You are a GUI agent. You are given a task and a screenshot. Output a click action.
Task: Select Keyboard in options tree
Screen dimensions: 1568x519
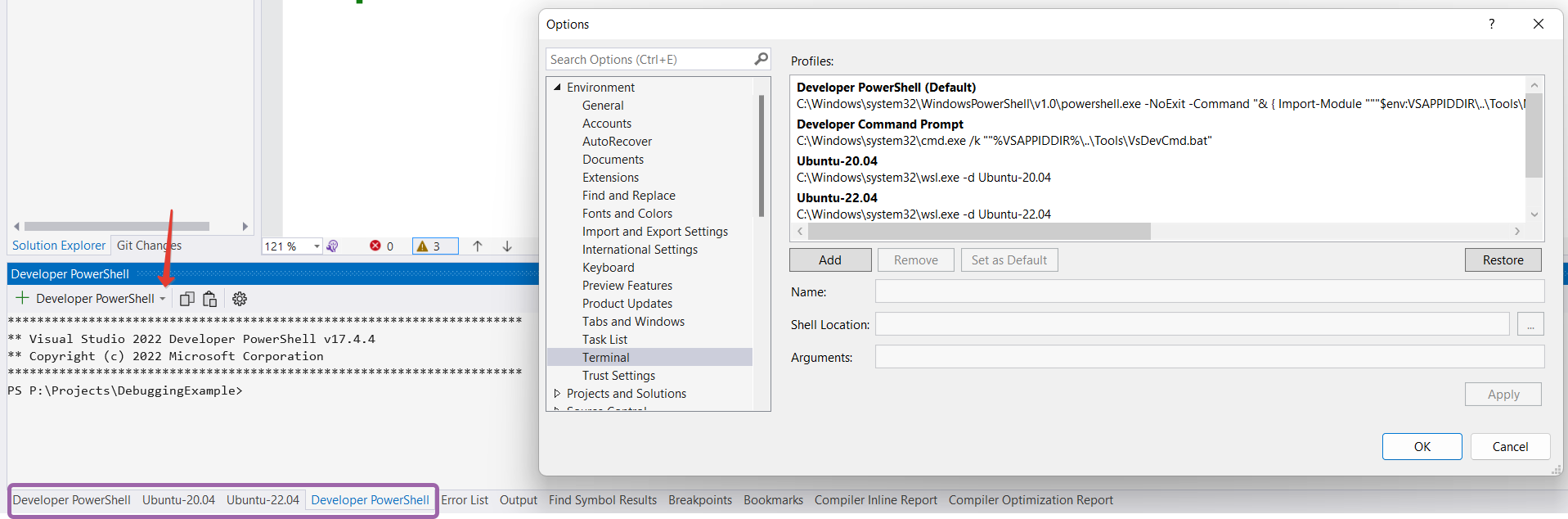[x=608, y=267]
